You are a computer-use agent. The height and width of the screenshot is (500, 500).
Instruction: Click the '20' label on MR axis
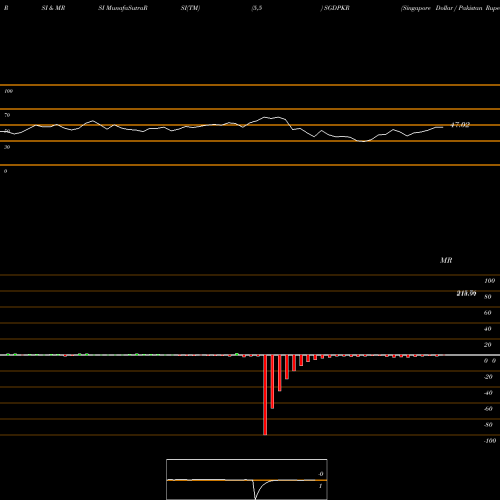coord(488,345)
